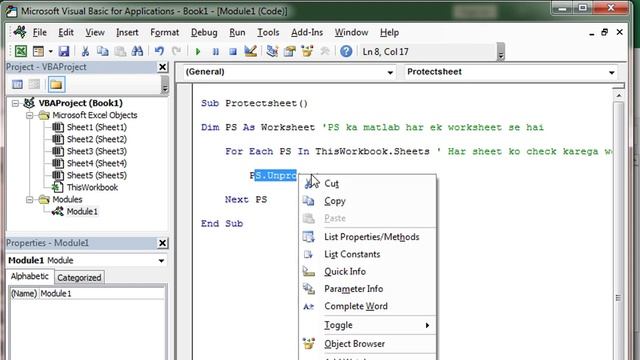The image size is (640, 360).
Task: Select Sheet4 (Sheet4) in project tree
Action: (x=96, y=163)
